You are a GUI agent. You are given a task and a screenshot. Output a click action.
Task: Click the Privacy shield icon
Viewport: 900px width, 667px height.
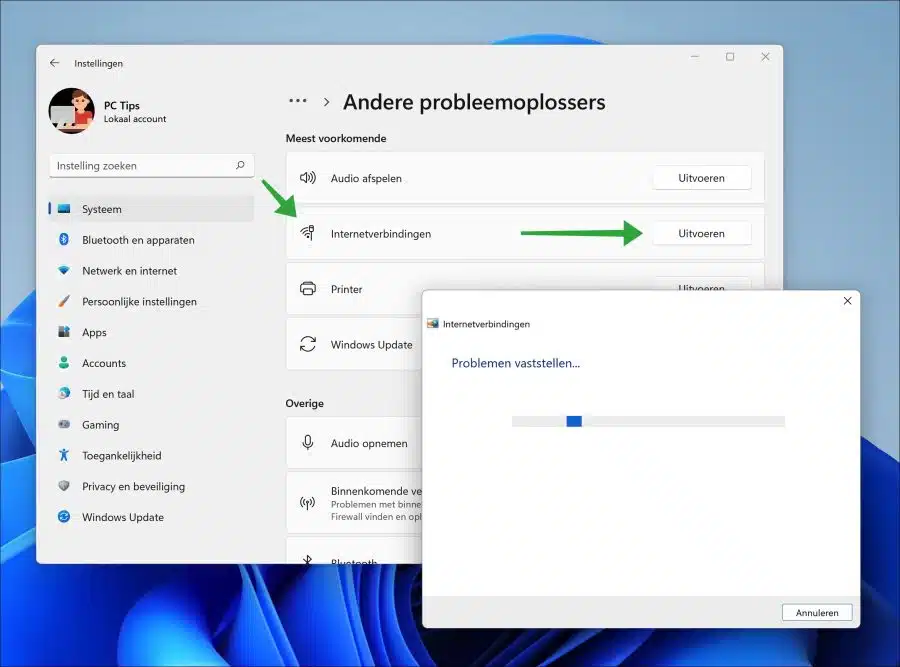coord(64,486)
